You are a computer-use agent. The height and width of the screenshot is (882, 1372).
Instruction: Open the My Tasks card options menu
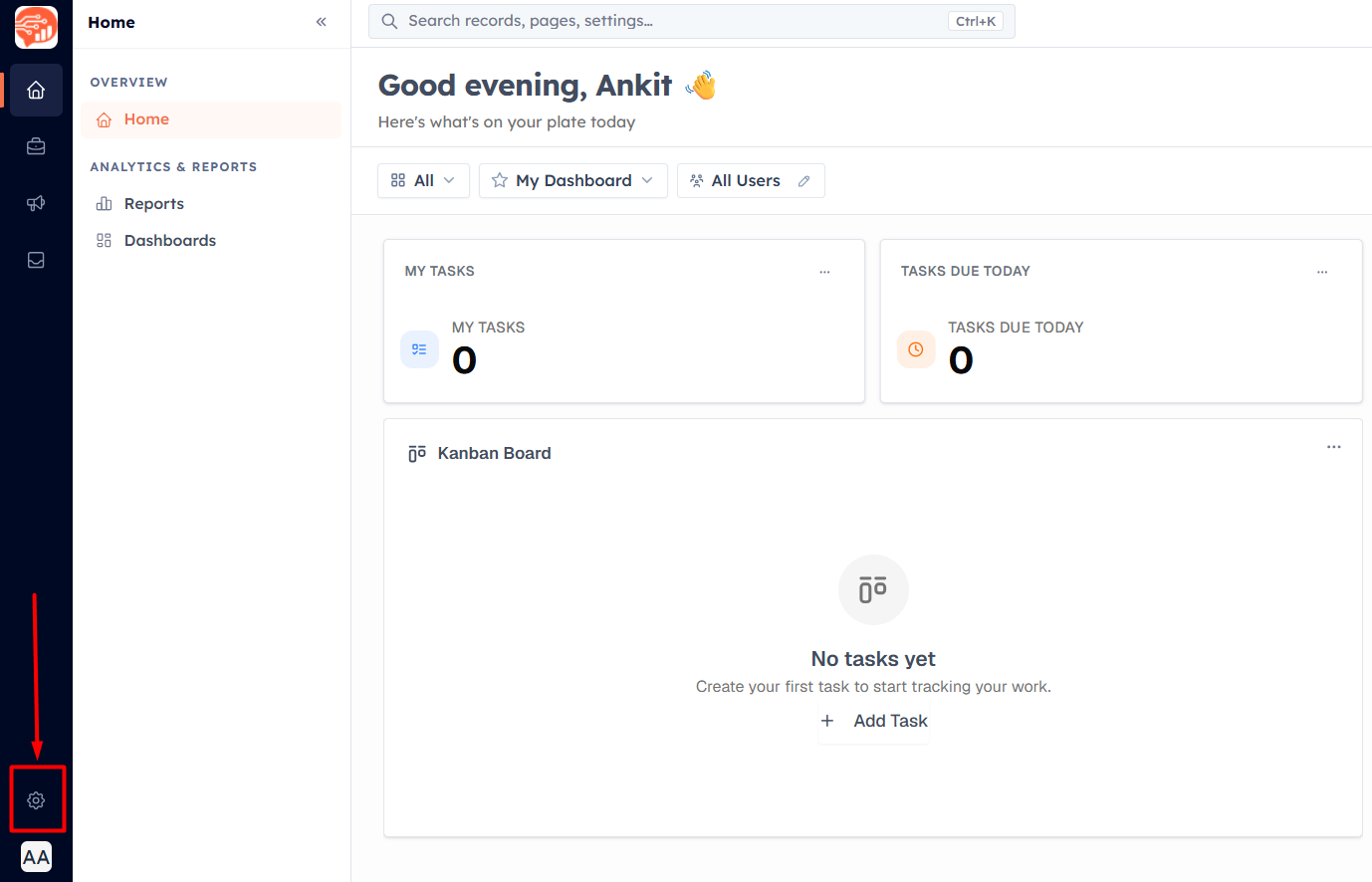(x=824, y=272)
